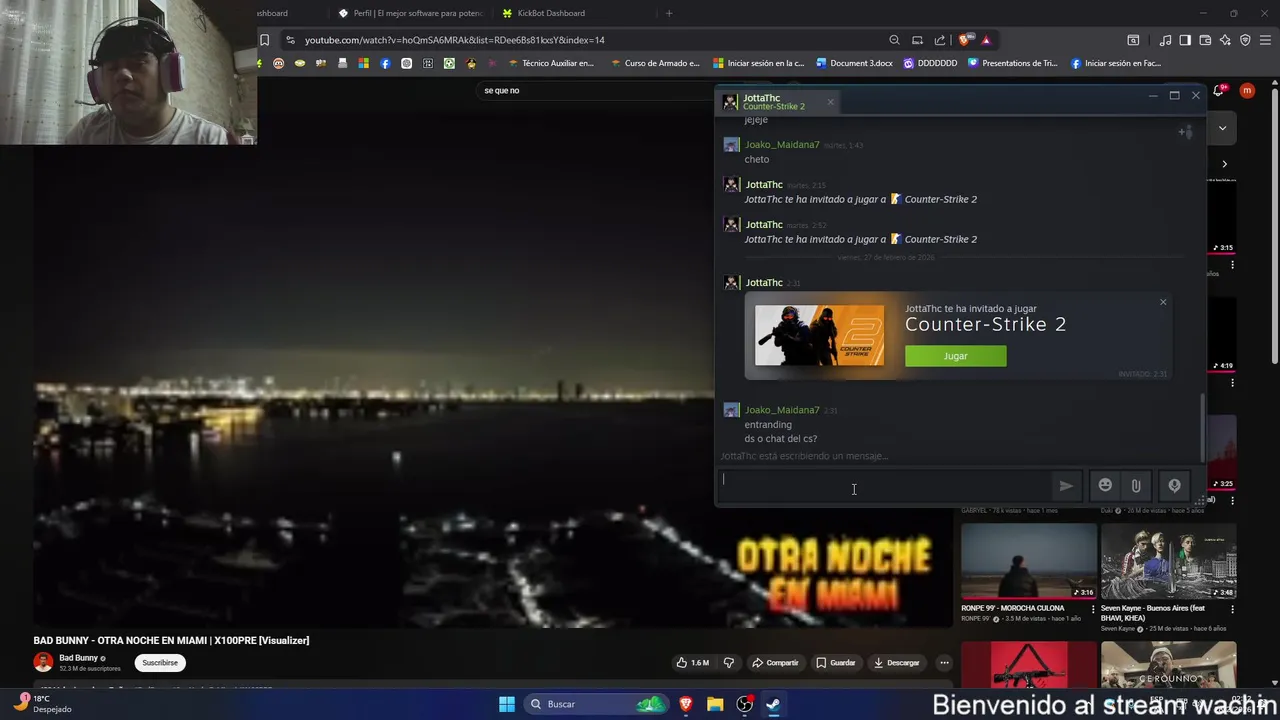Open the Facebook bookmark icon in bookmarks bar
This screenshot has width=1280, height=720.
385,63
